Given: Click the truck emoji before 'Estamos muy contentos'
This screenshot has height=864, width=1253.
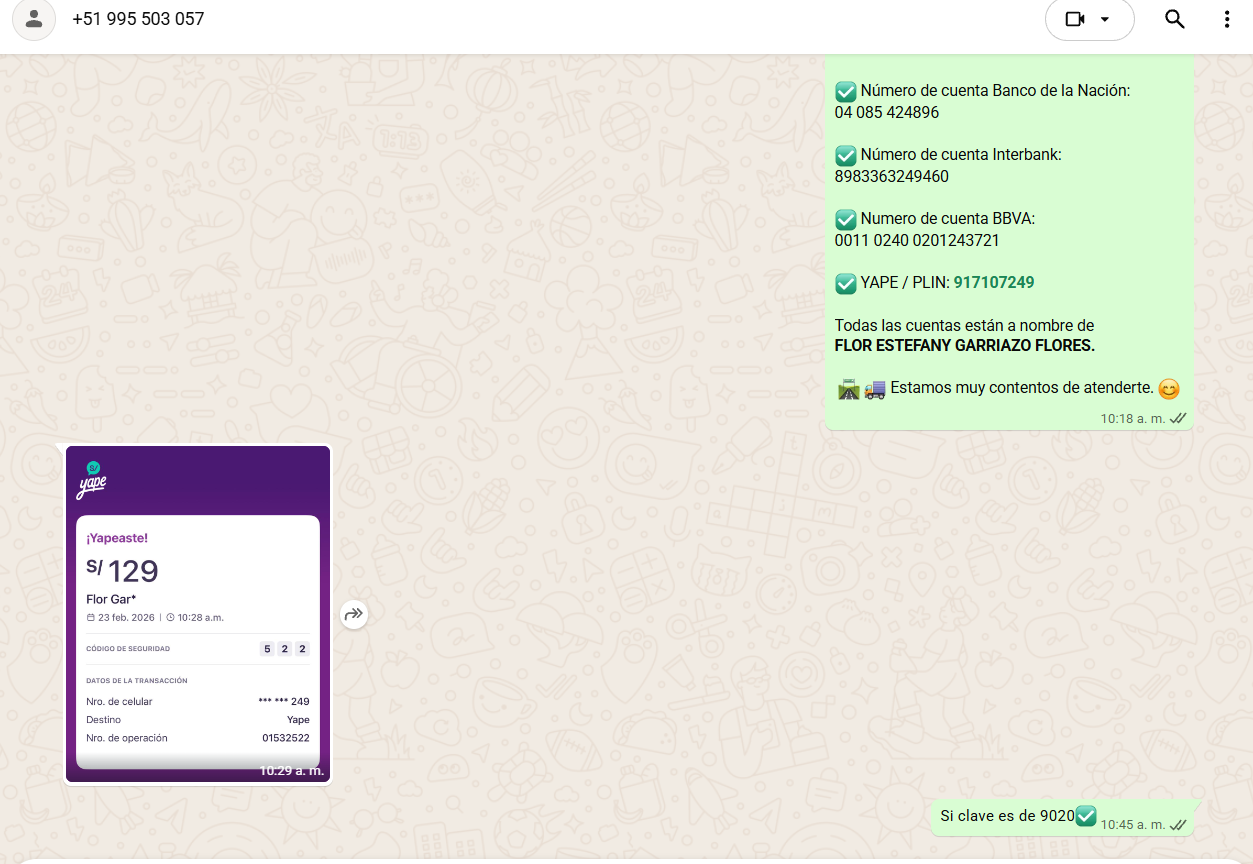Looking at the screenshot, I should pos(874,388).
